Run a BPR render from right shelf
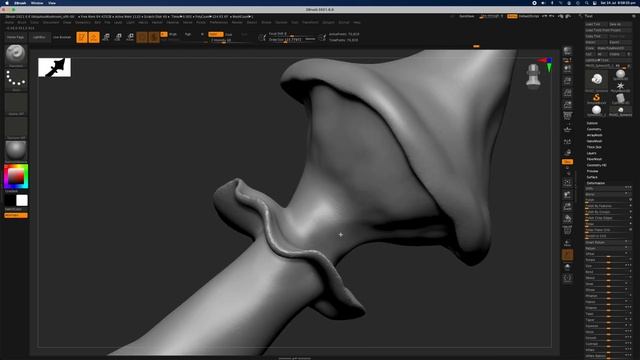The image size is (640, 360). coord(567,51)
